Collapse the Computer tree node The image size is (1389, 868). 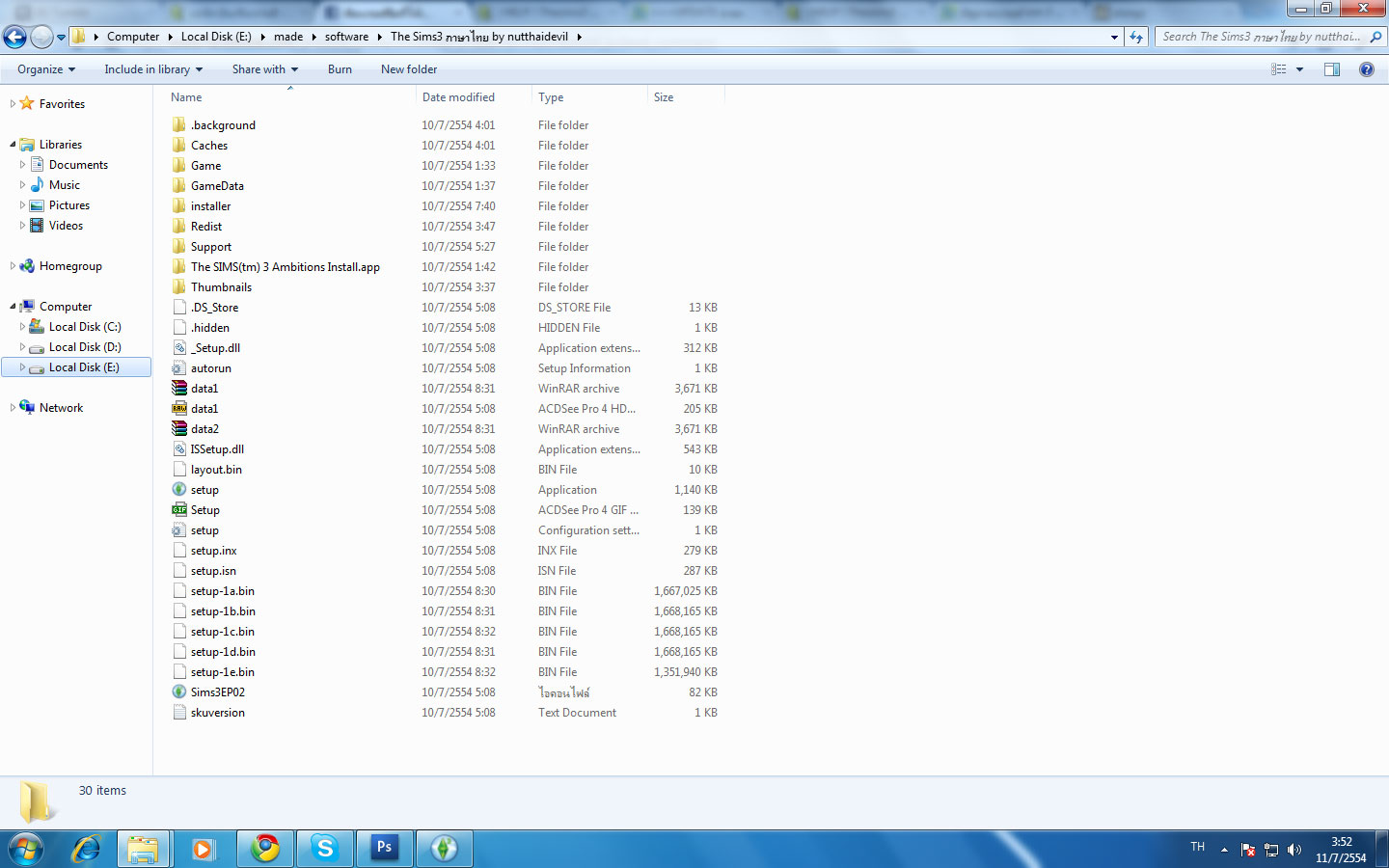[x=13, y=307]
